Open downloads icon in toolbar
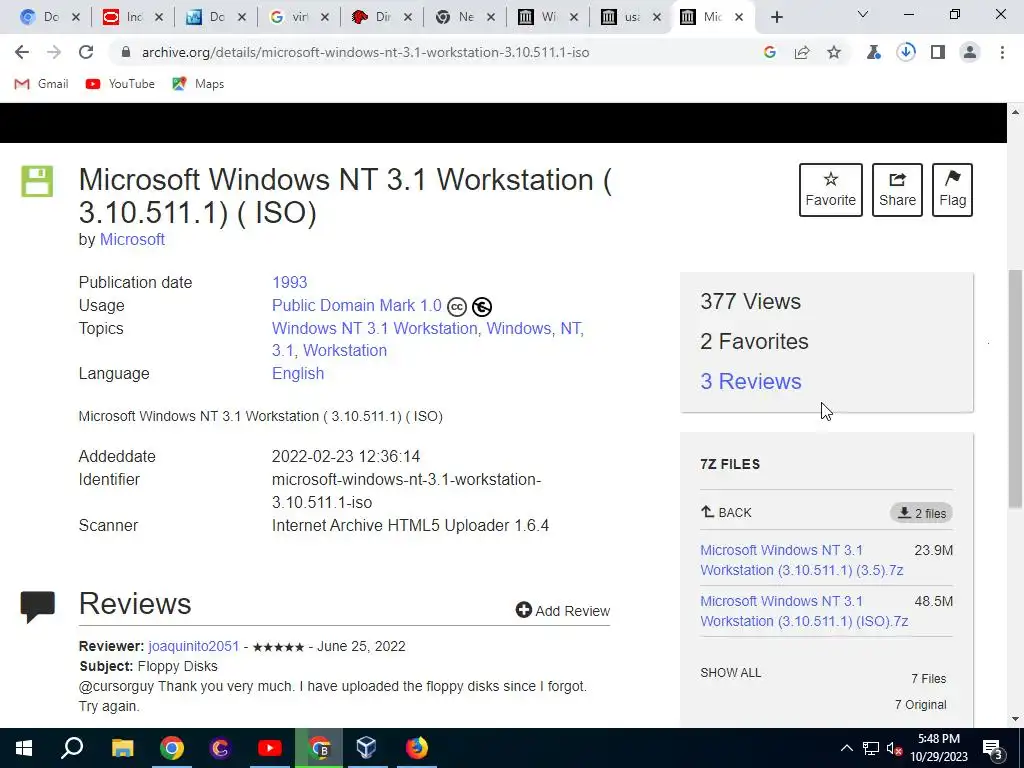 click(906, 52)
